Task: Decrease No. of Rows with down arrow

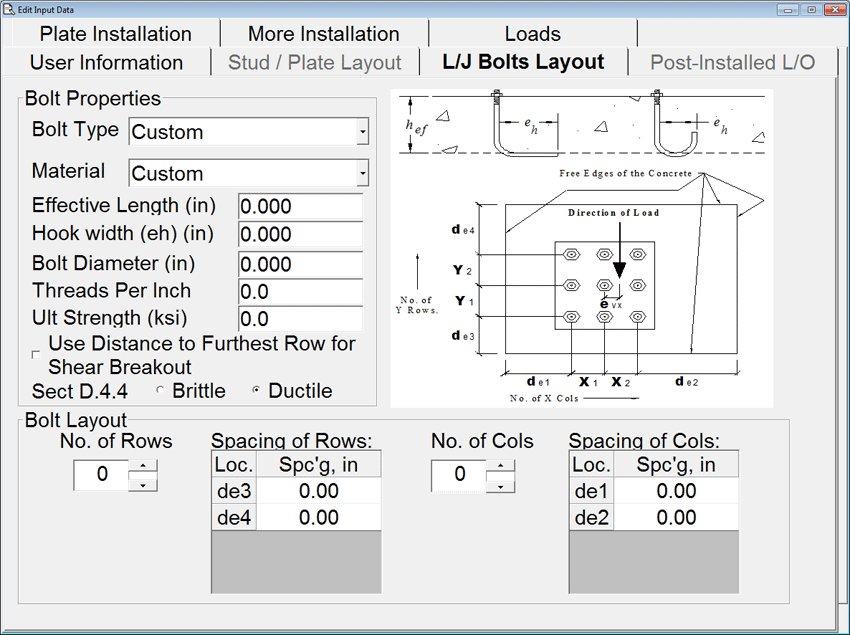Action: coord(144,484)
